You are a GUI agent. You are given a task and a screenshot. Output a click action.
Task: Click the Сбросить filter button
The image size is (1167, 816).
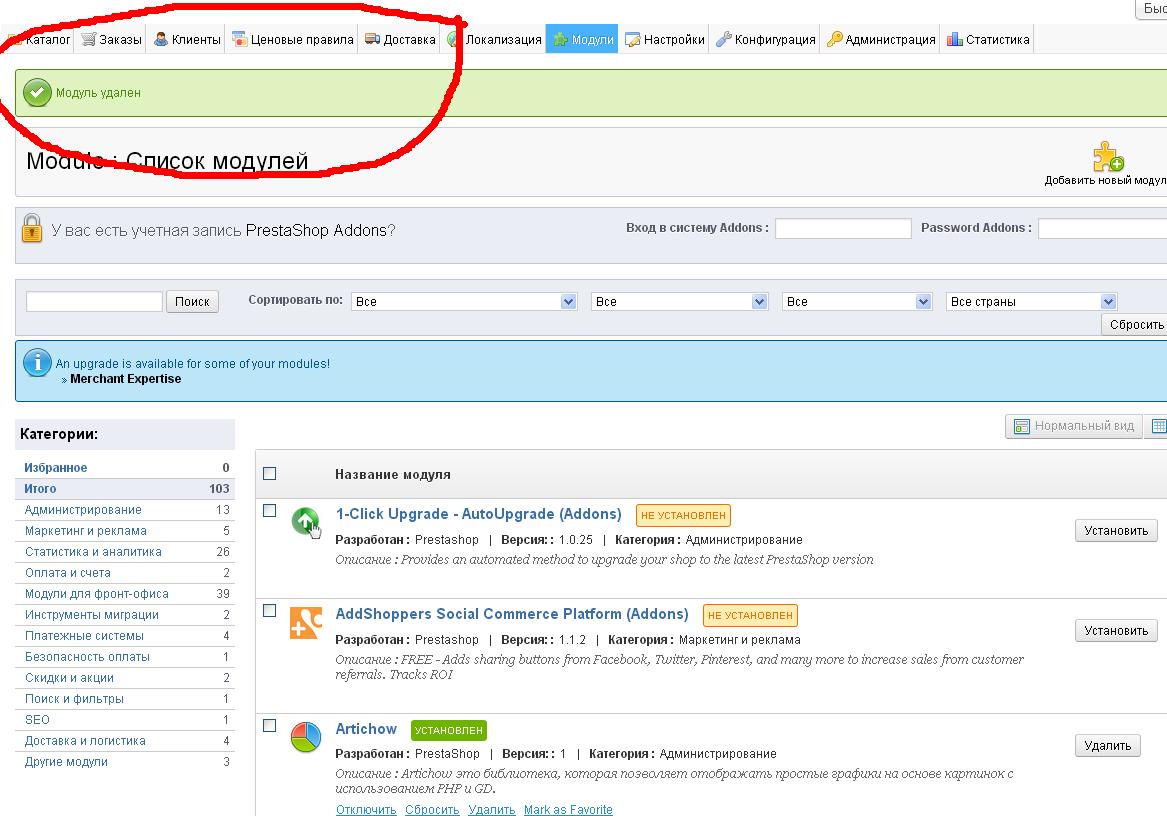point(1134,325)
